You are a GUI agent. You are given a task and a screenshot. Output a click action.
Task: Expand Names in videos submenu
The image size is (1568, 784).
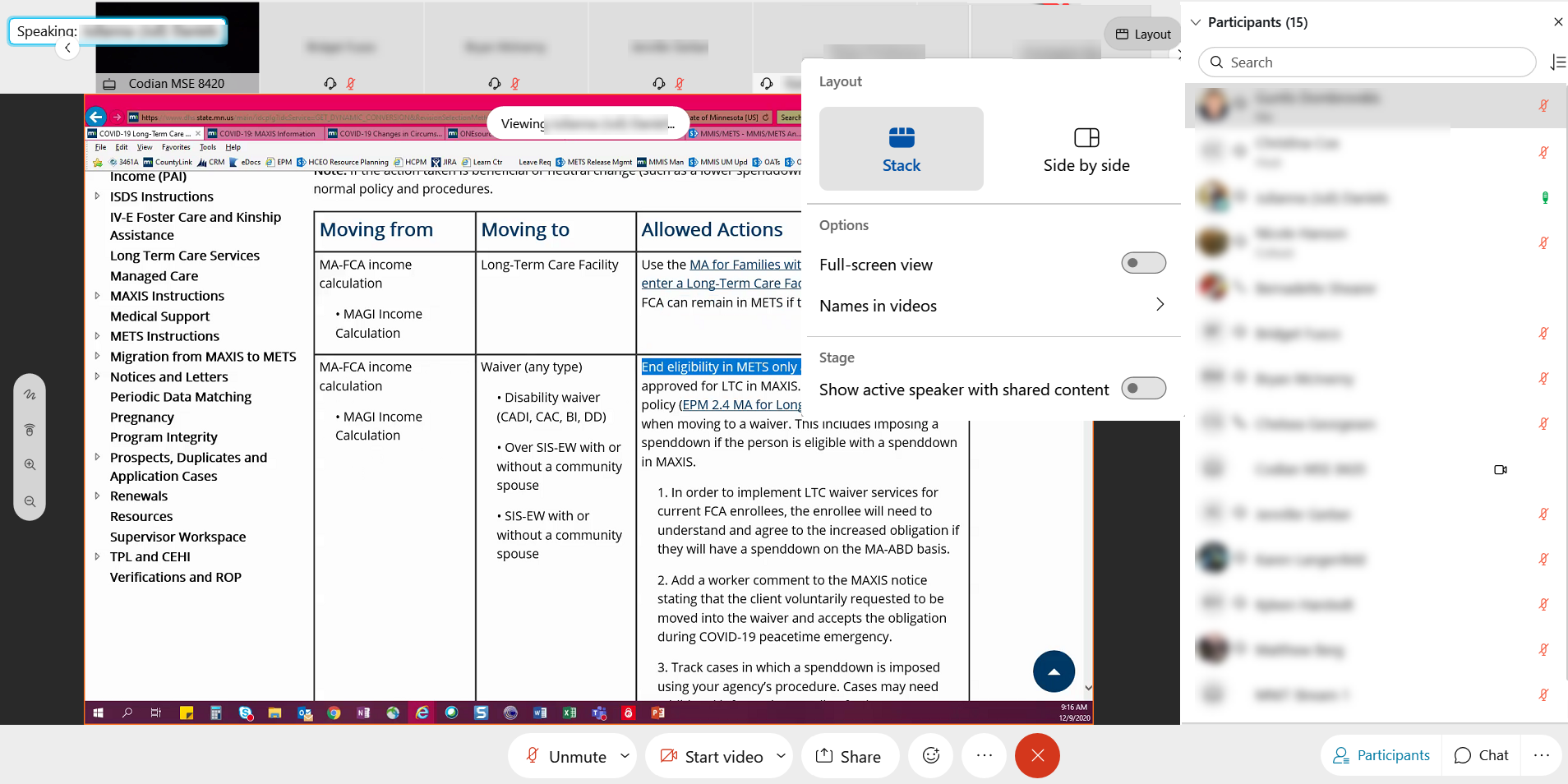pos(1160,305)
